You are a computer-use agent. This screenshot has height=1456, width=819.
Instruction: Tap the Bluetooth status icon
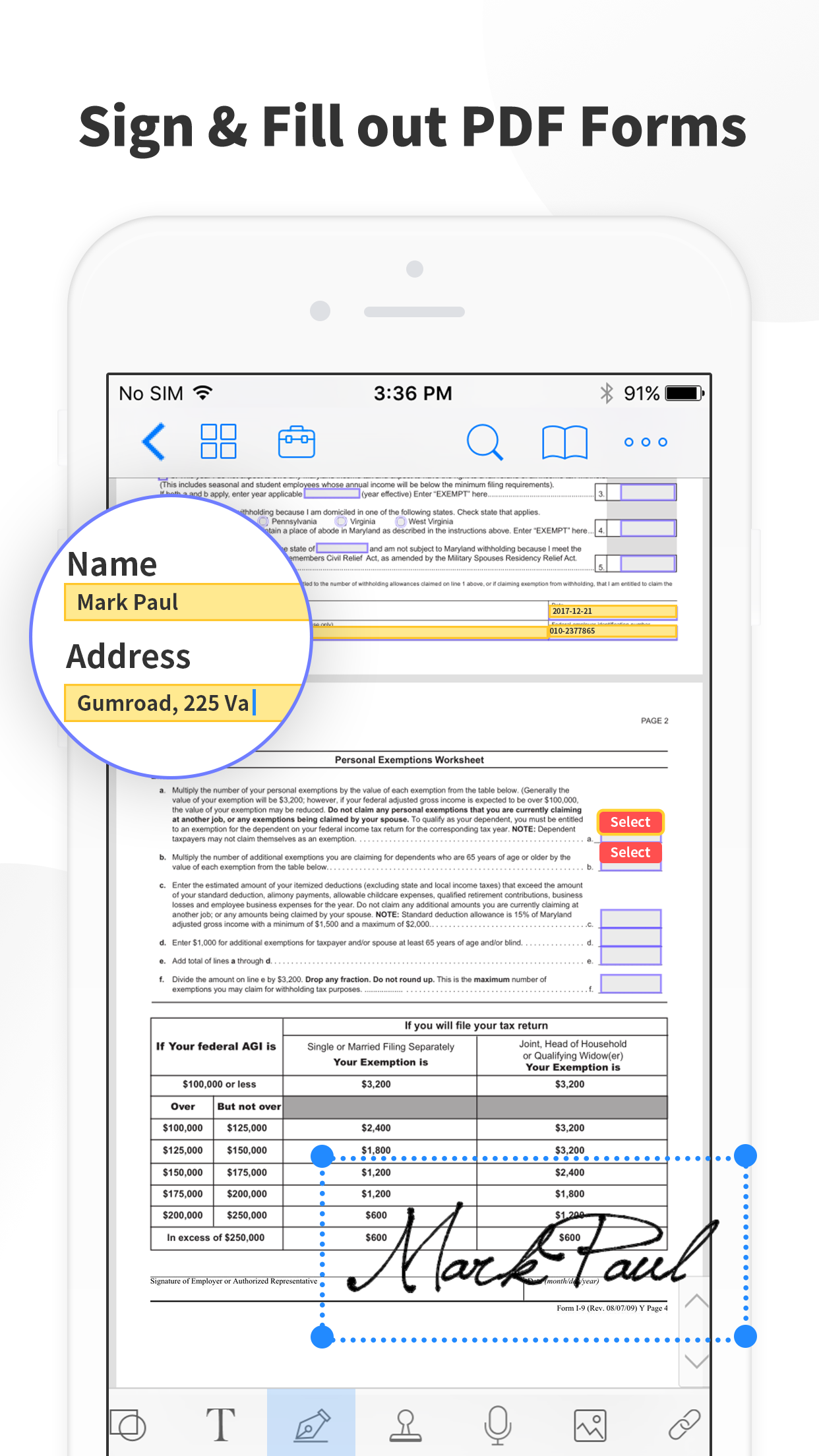coord(607,394)
